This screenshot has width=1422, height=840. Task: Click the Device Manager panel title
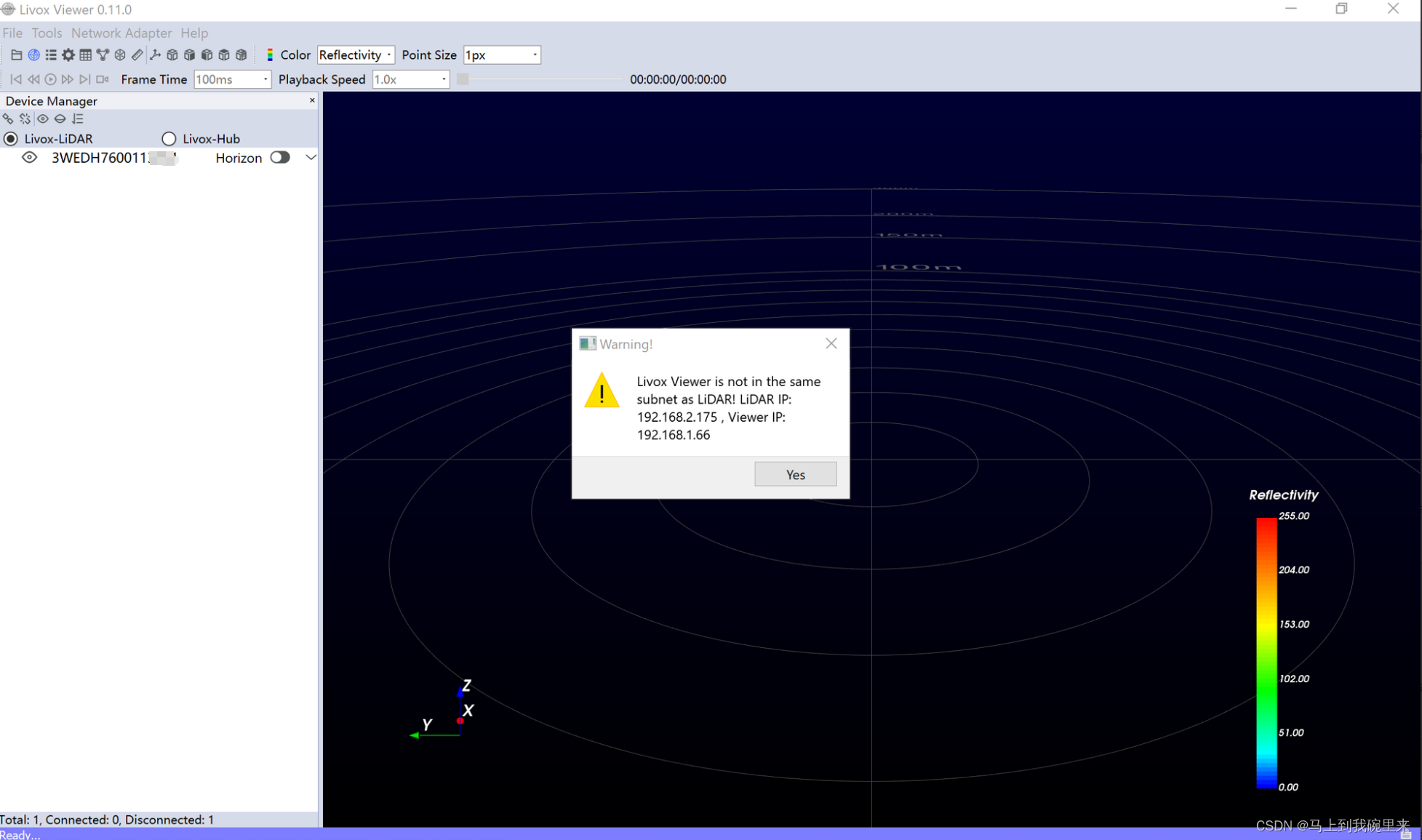tap(51, 101)
